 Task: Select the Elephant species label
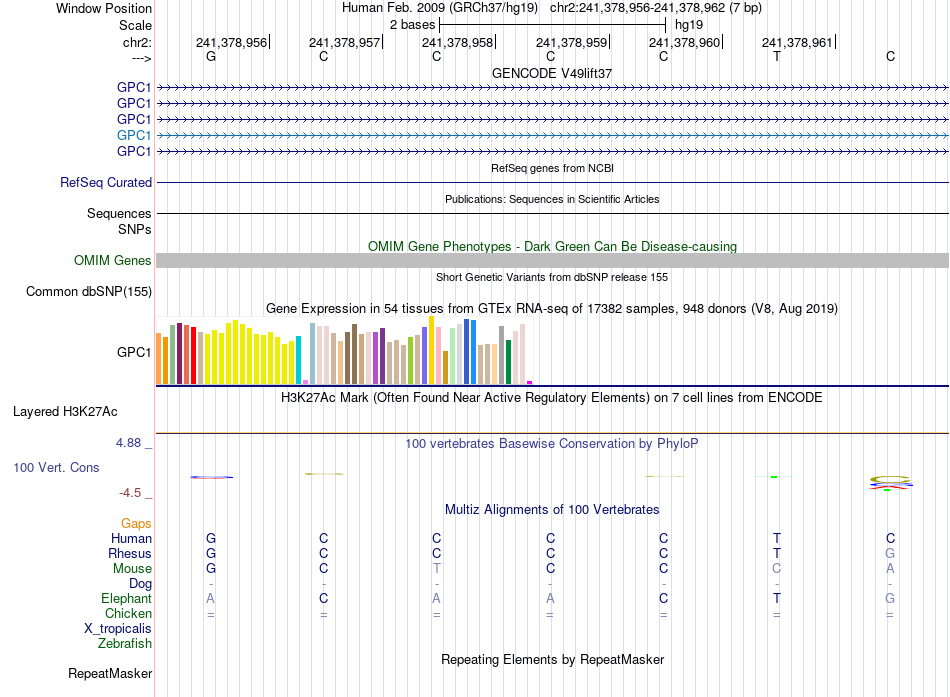tap(126, 598)
